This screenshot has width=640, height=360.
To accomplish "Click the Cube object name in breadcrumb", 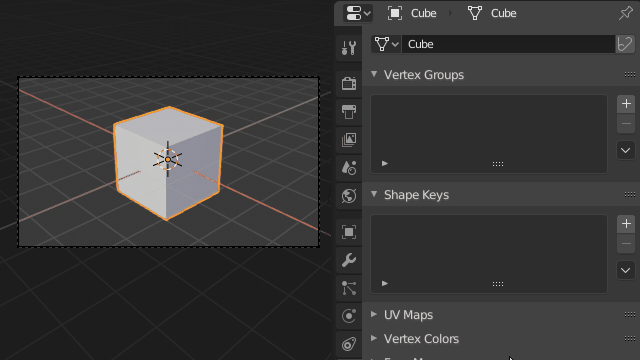I will [x=423, y=13].
